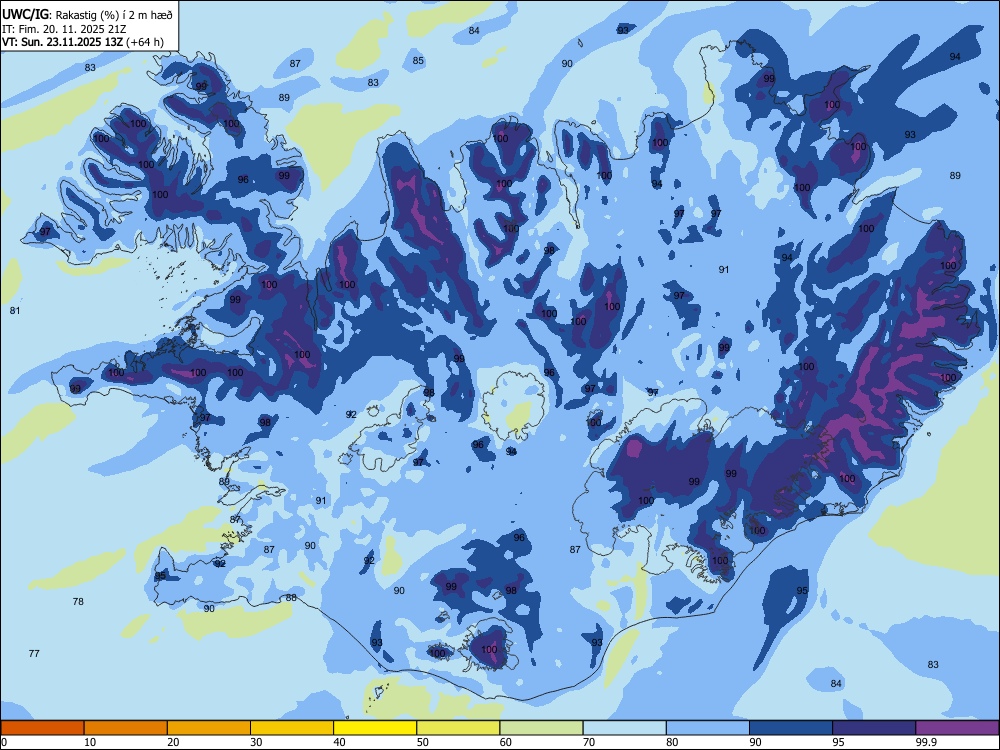Image resolution: width=1000 pixels, height=750 pixels.
Task: Pick the 20–30 amber legend swatch
Action: coord(209,728)
